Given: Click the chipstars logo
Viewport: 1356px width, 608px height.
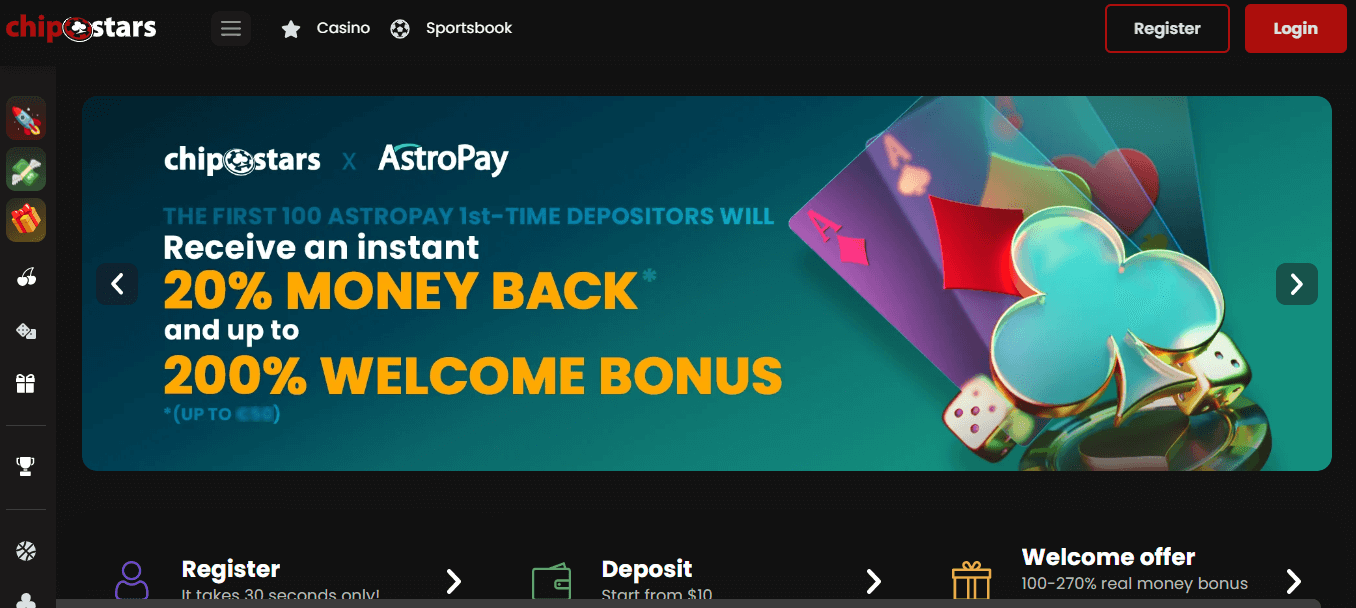Looking at the screenshot, I should click(x=81, y=28).
